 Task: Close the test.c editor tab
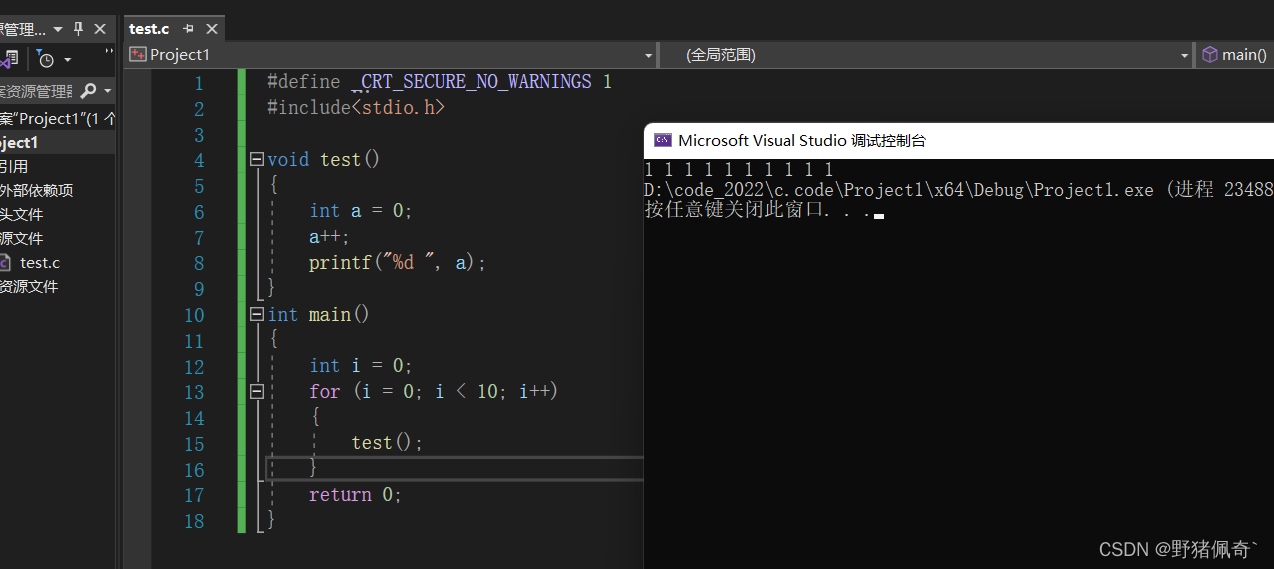[210, 29]
